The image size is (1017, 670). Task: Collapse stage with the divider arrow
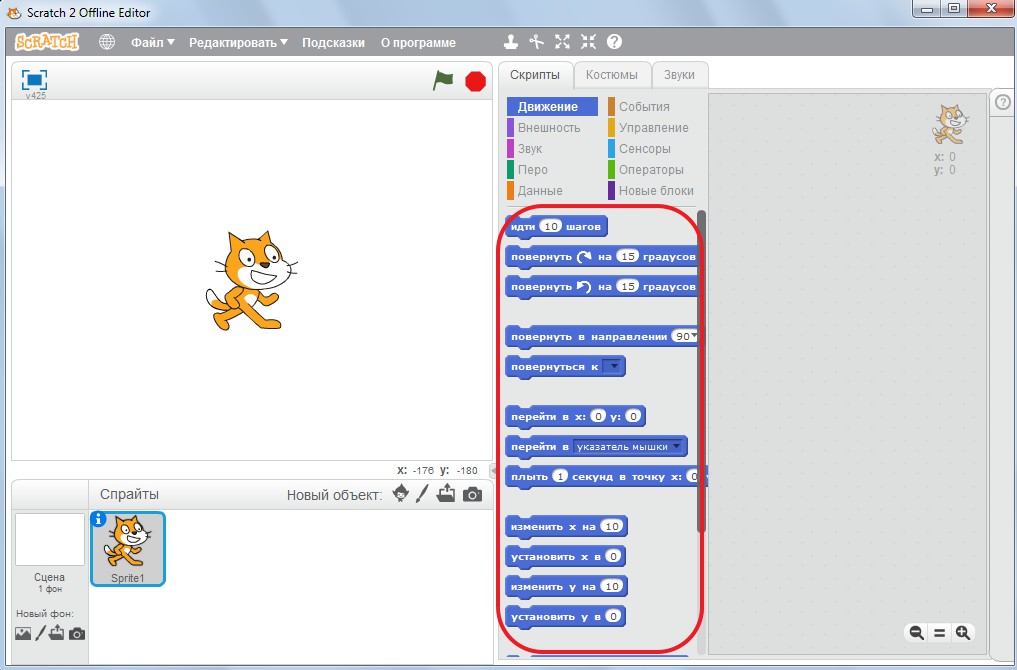click(493, 470)
